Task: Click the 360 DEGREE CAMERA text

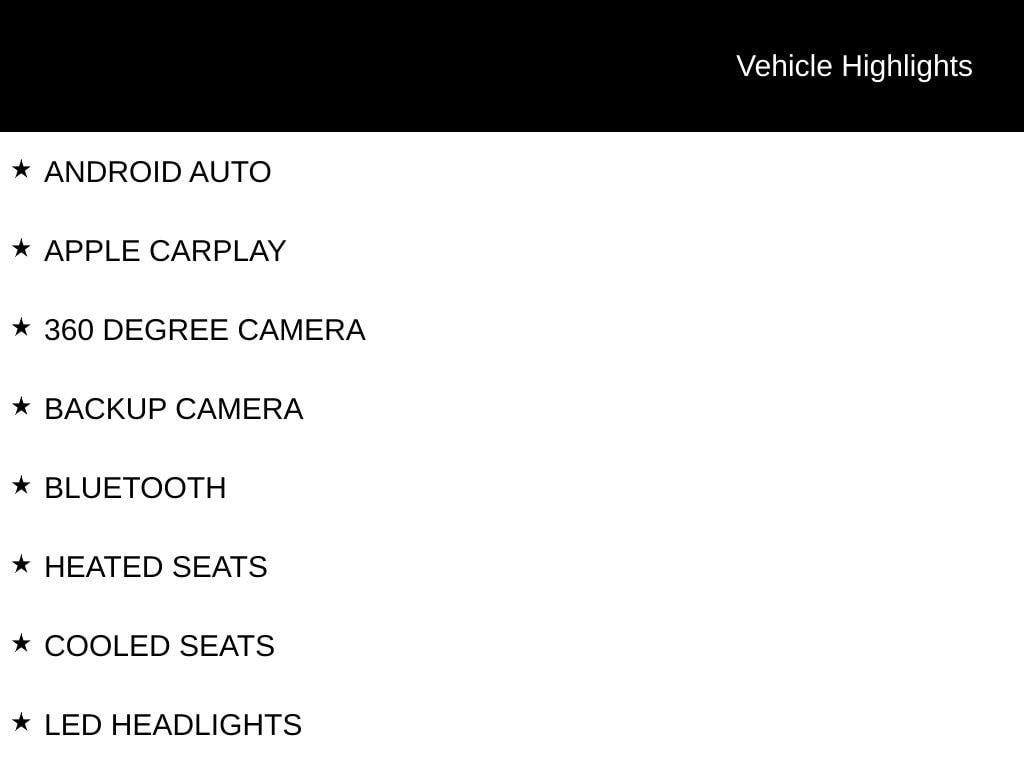Action: 204,330
